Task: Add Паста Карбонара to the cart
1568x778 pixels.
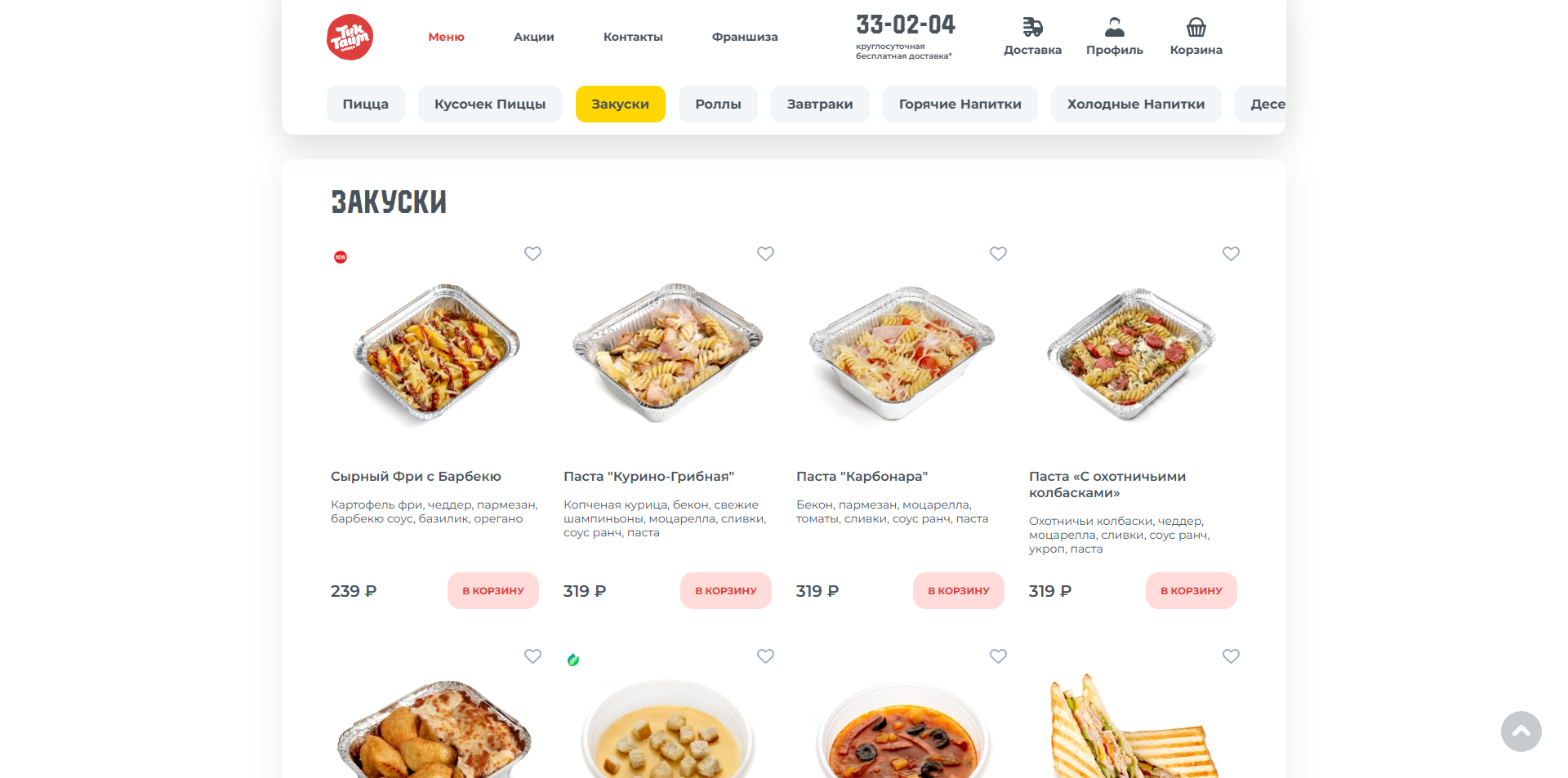Action: (x=959, y=590)
